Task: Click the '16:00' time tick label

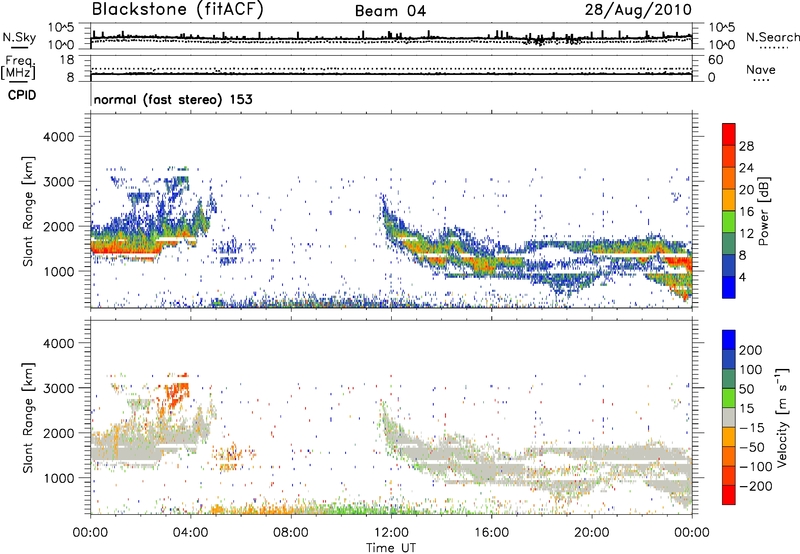Action: pos(491,533)
